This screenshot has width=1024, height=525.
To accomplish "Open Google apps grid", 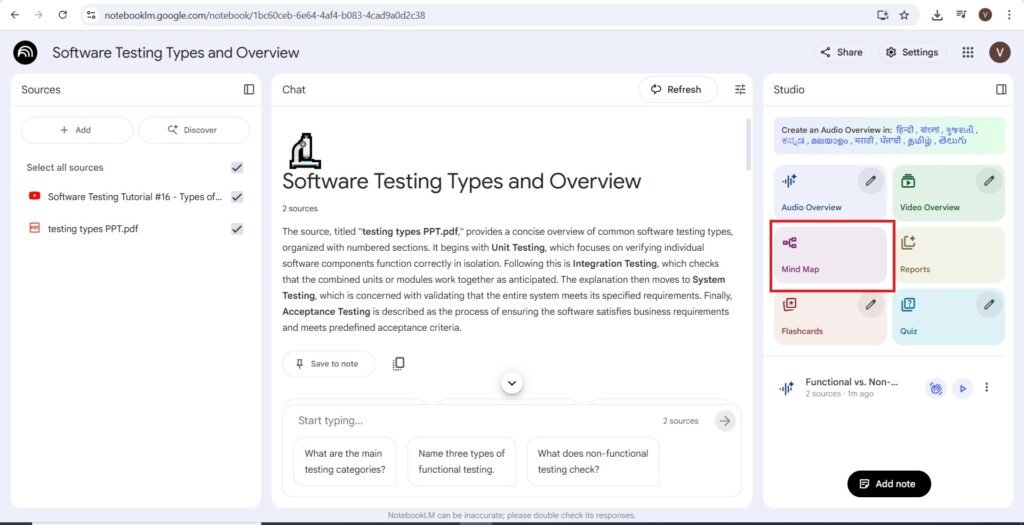I will pos(967,52).
